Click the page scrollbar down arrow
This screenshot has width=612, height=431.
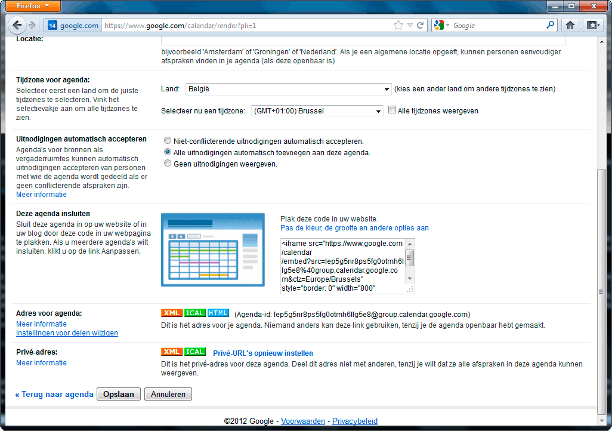[x=601, y=421]
